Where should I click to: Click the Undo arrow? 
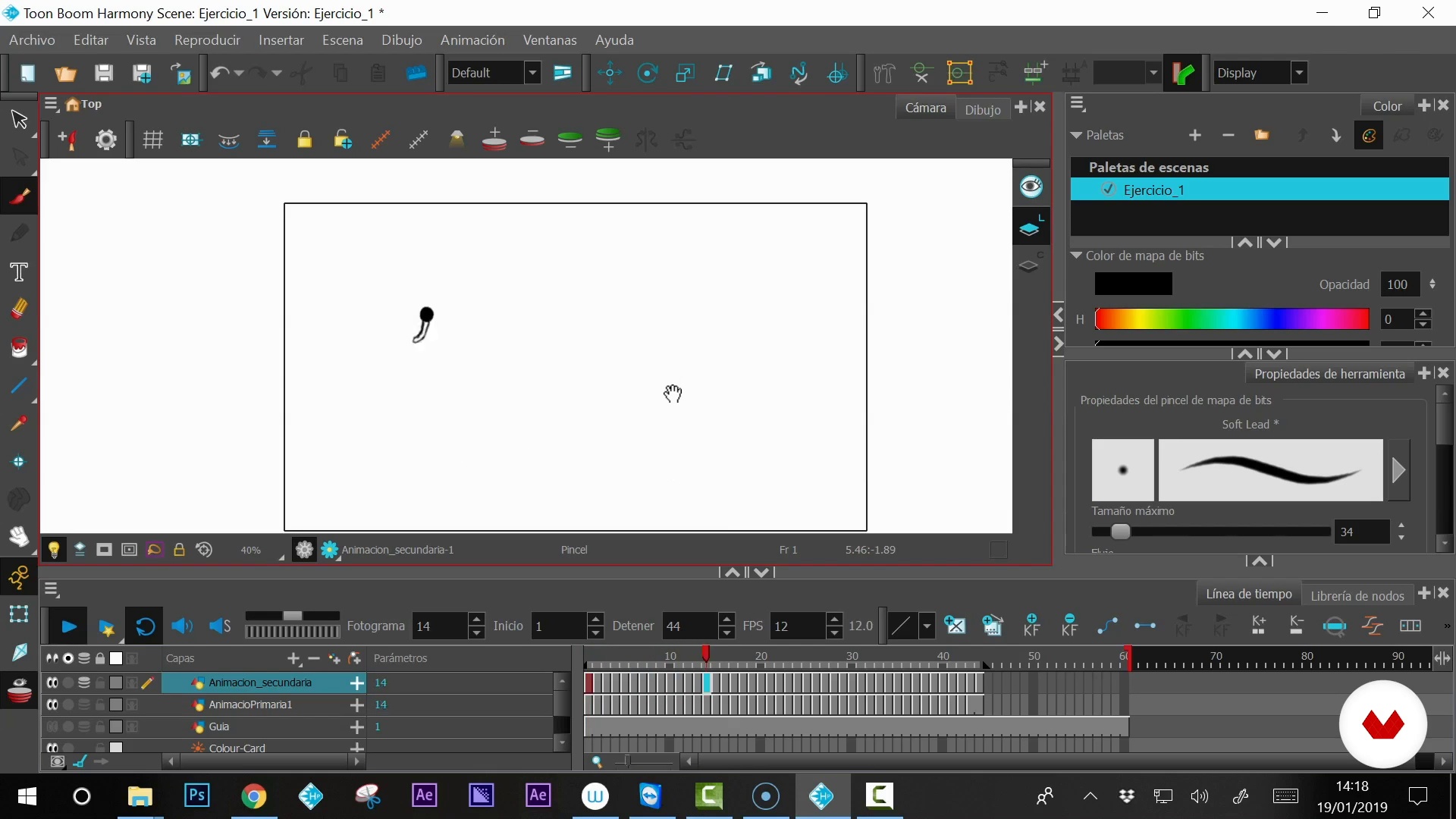pyautogui.click(x=219, y=73)
